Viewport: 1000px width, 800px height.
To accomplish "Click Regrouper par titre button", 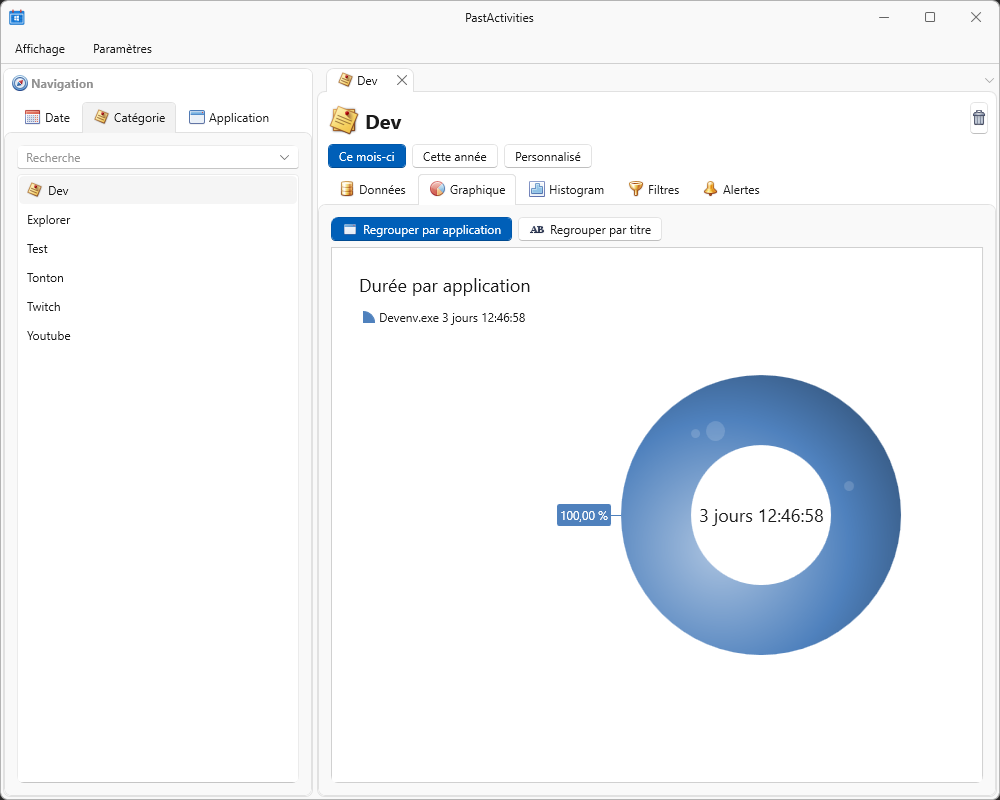I will [590, 229].
